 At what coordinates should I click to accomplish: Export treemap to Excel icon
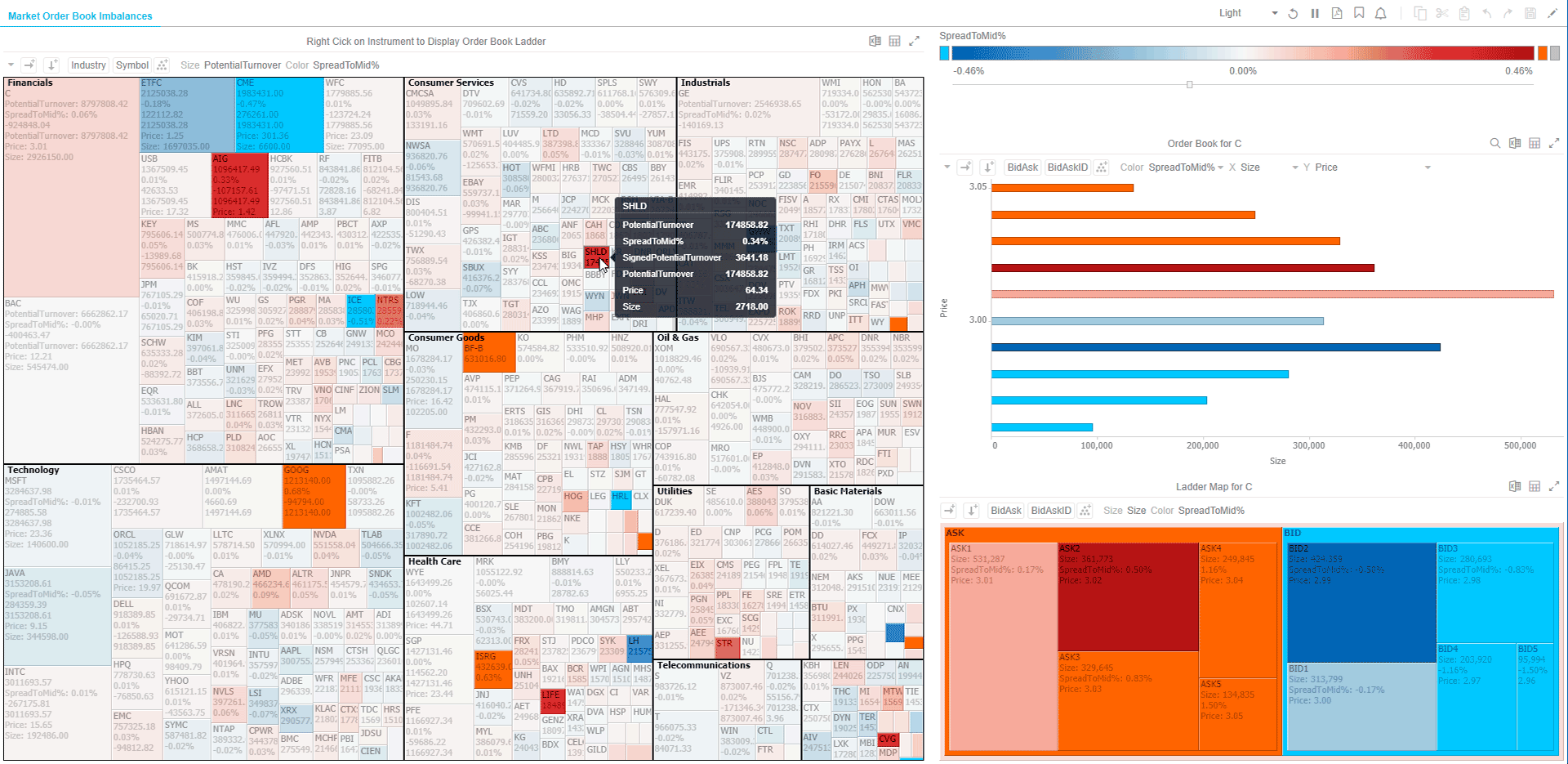875,41
